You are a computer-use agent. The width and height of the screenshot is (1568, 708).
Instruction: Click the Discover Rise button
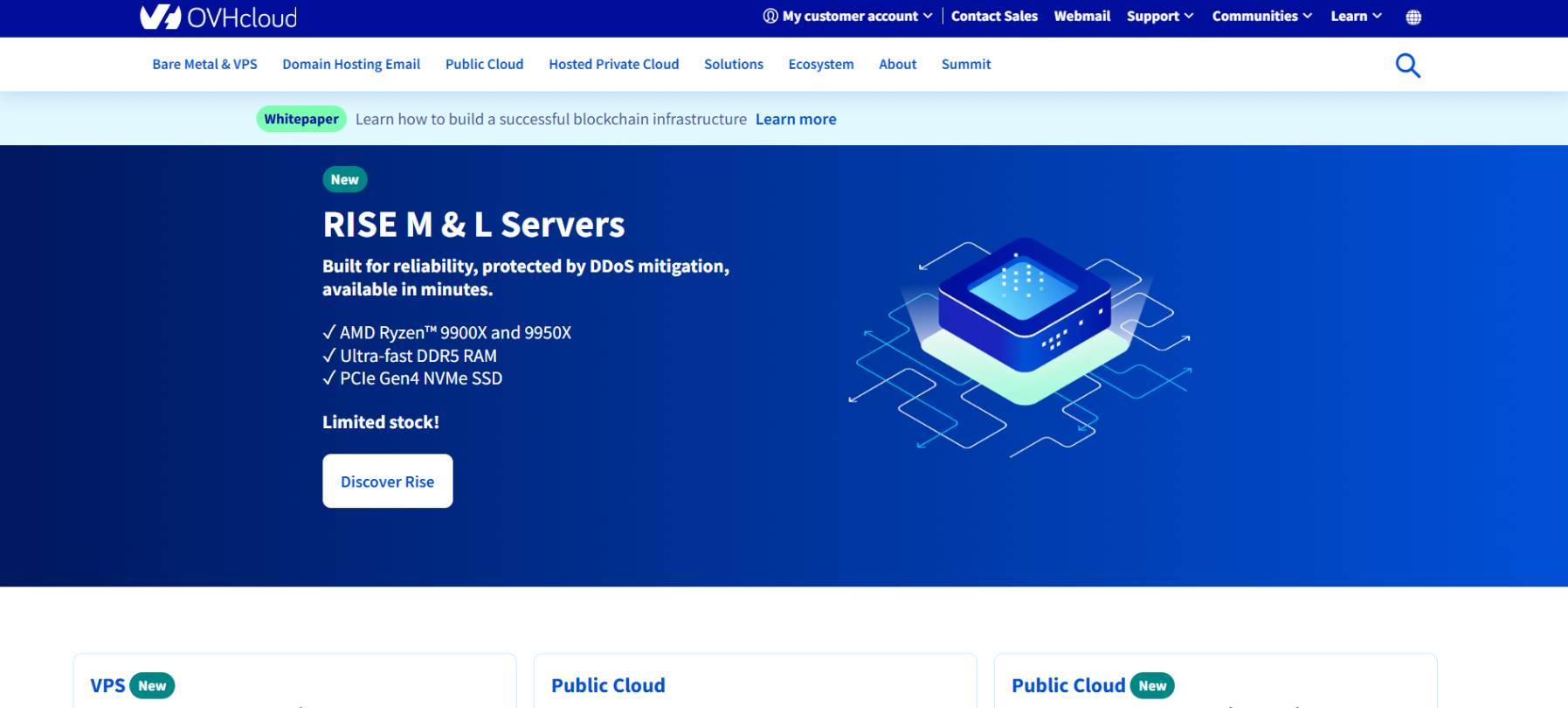click(x=388, y=481)
